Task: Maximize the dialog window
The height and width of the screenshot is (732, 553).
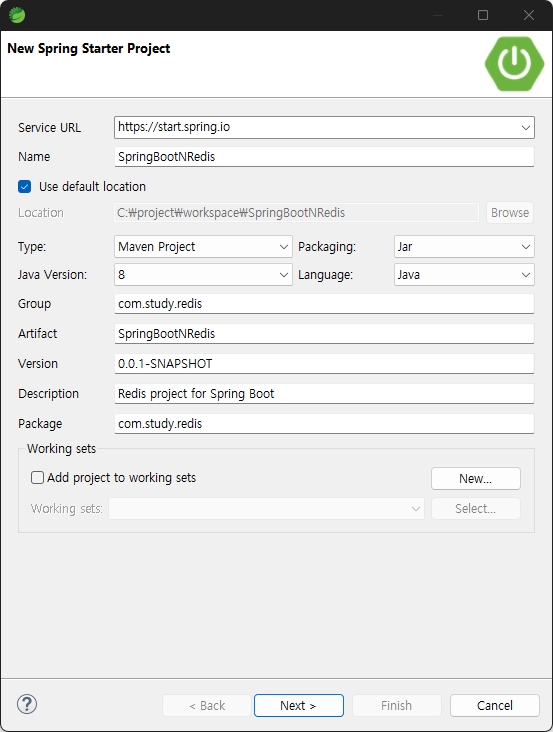Action: pyautogui.click(x=483, y=15)
